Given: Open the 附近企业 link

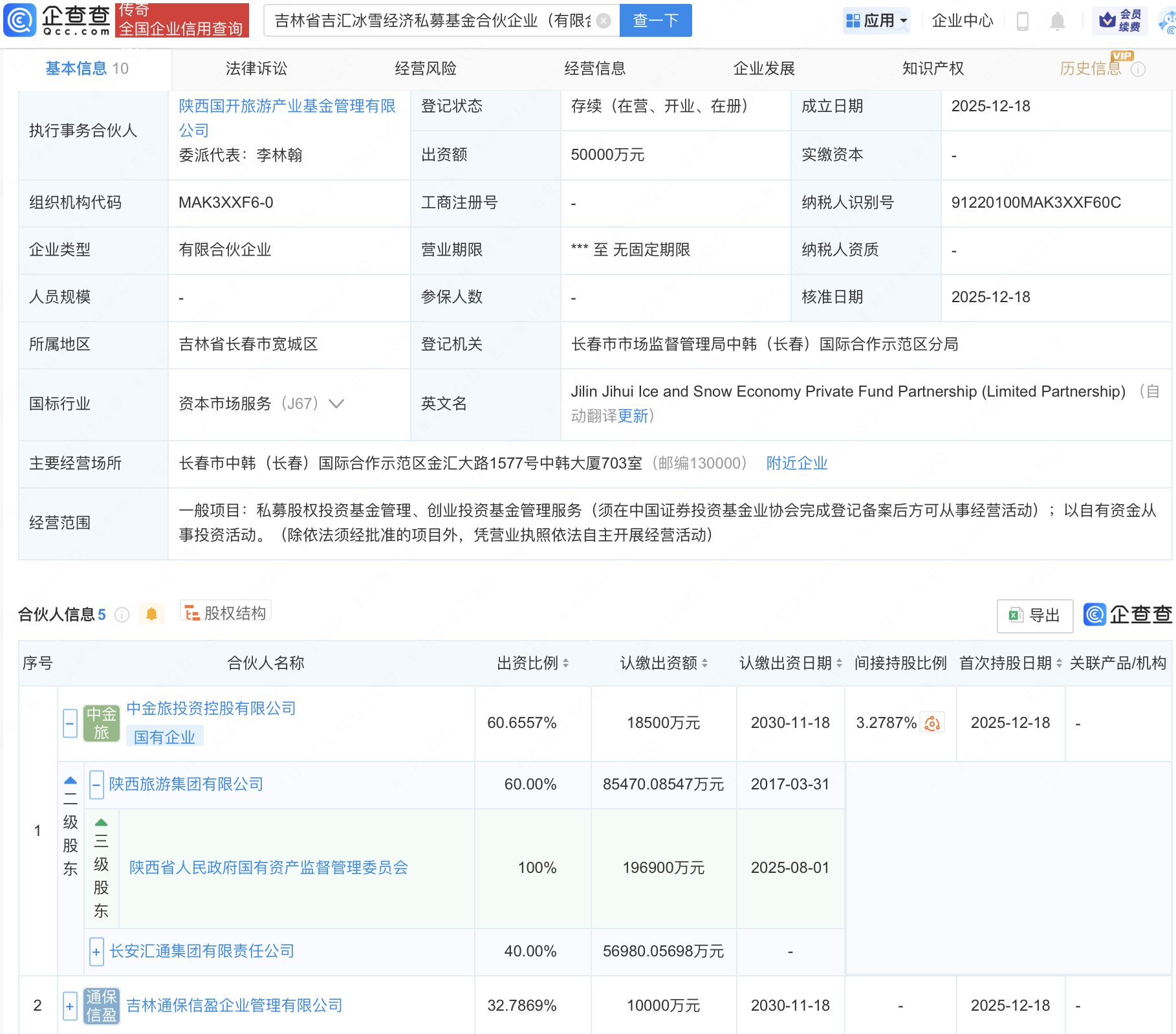Looking at the screenshot, I should click(796, 463).
